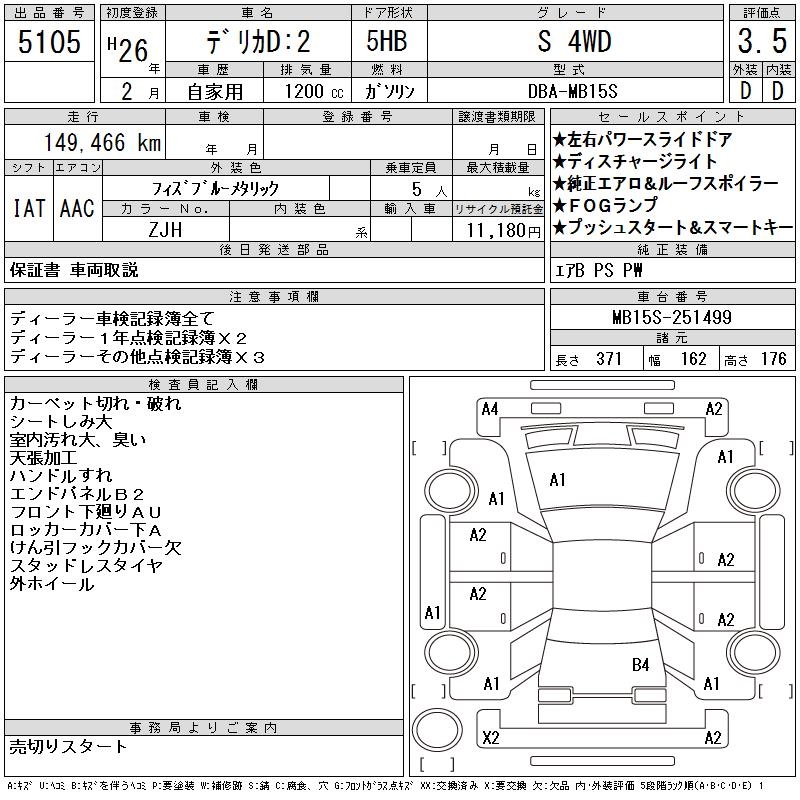Image resolution: width=800 pixels, height=800 pixels.
Task: Select the B4 mark on rear hatch
Action: click(x=640, y=665)
